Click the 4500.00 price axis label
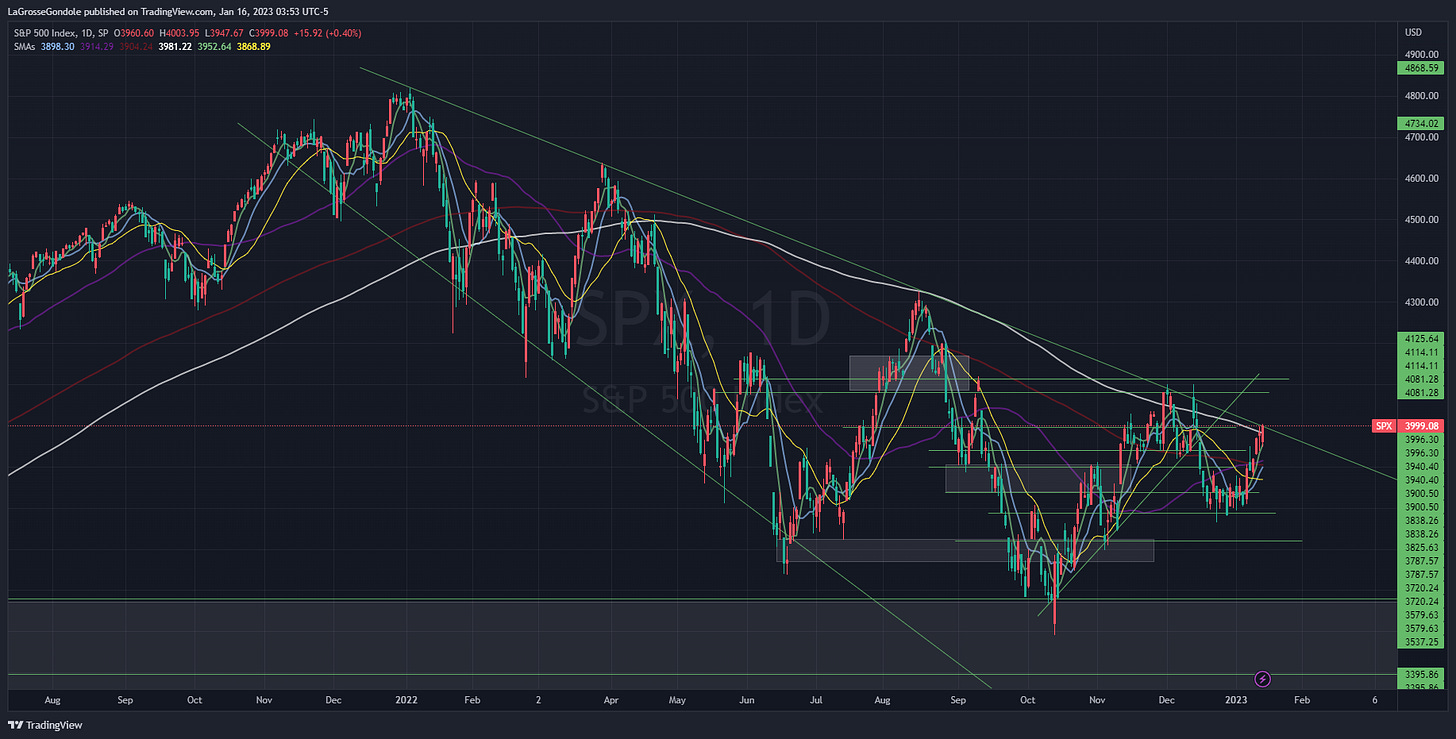Viewport: 1456px width, 739px height. pos(1421,219)
